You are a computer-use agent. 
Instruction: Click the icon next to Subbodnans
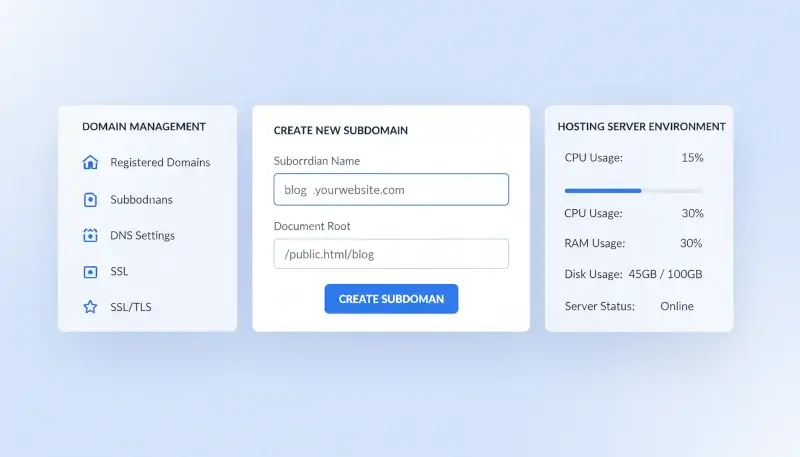(x=90, y=200)
